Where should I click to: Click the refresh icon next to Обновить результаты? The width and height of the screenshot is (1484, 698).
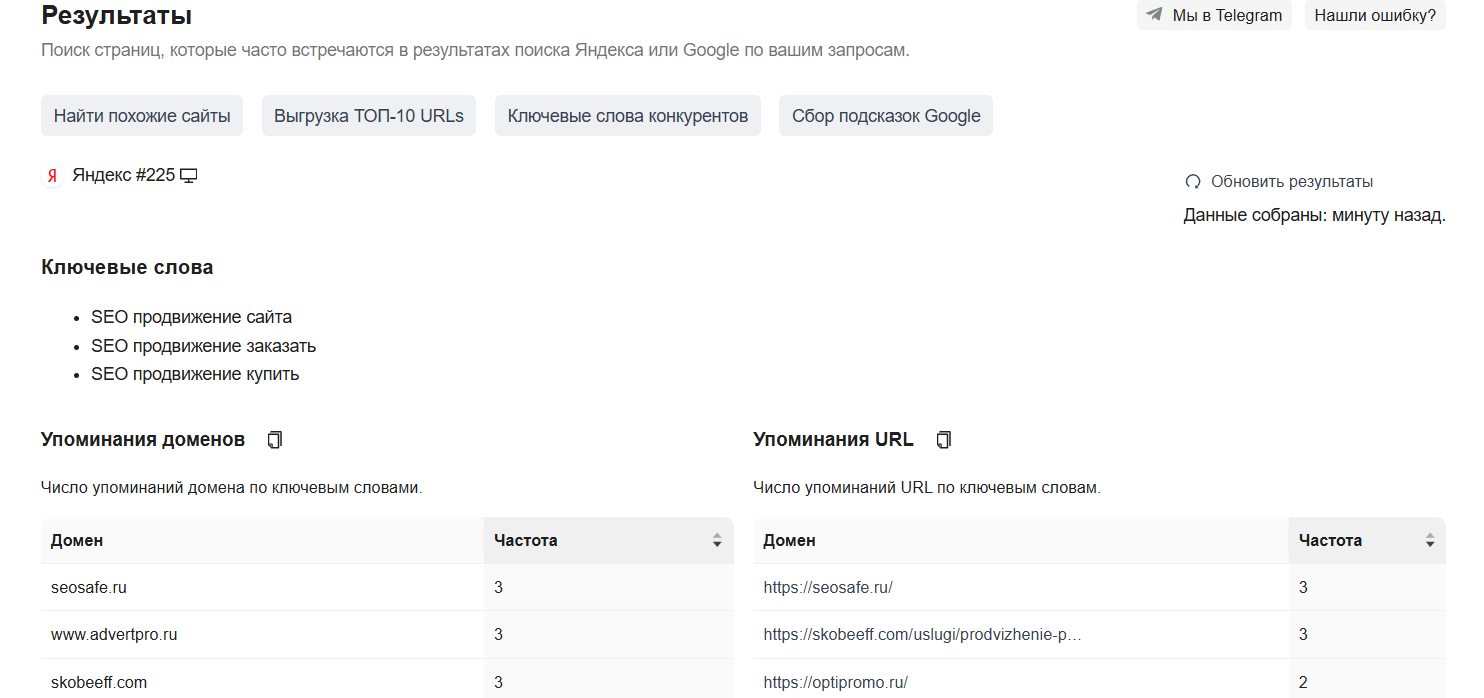1193,182
